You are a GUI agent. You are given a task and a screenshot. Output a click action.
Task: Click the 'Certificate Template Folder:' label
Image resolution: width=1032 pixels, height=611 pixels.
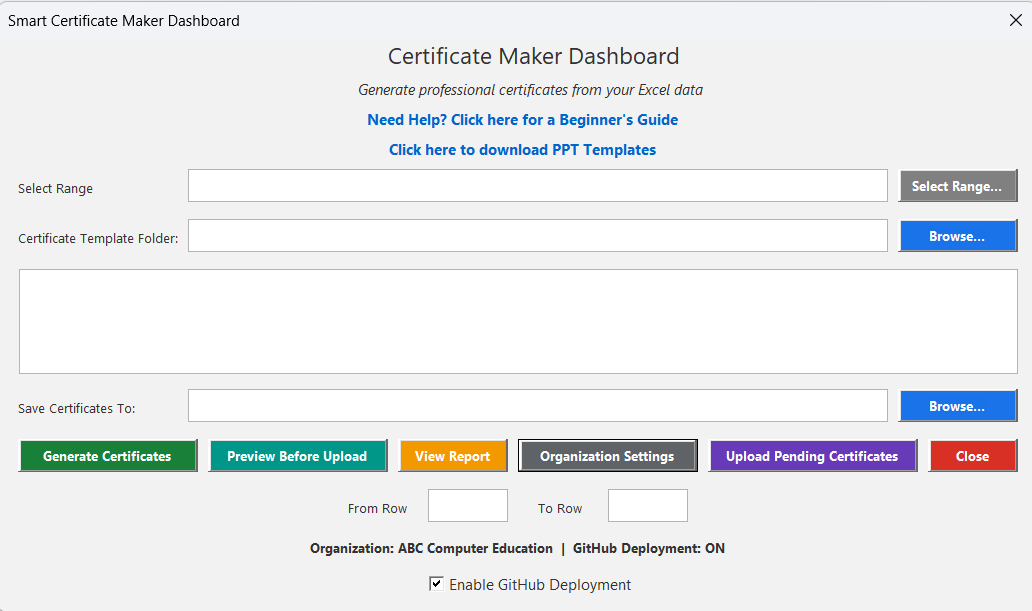98,238
